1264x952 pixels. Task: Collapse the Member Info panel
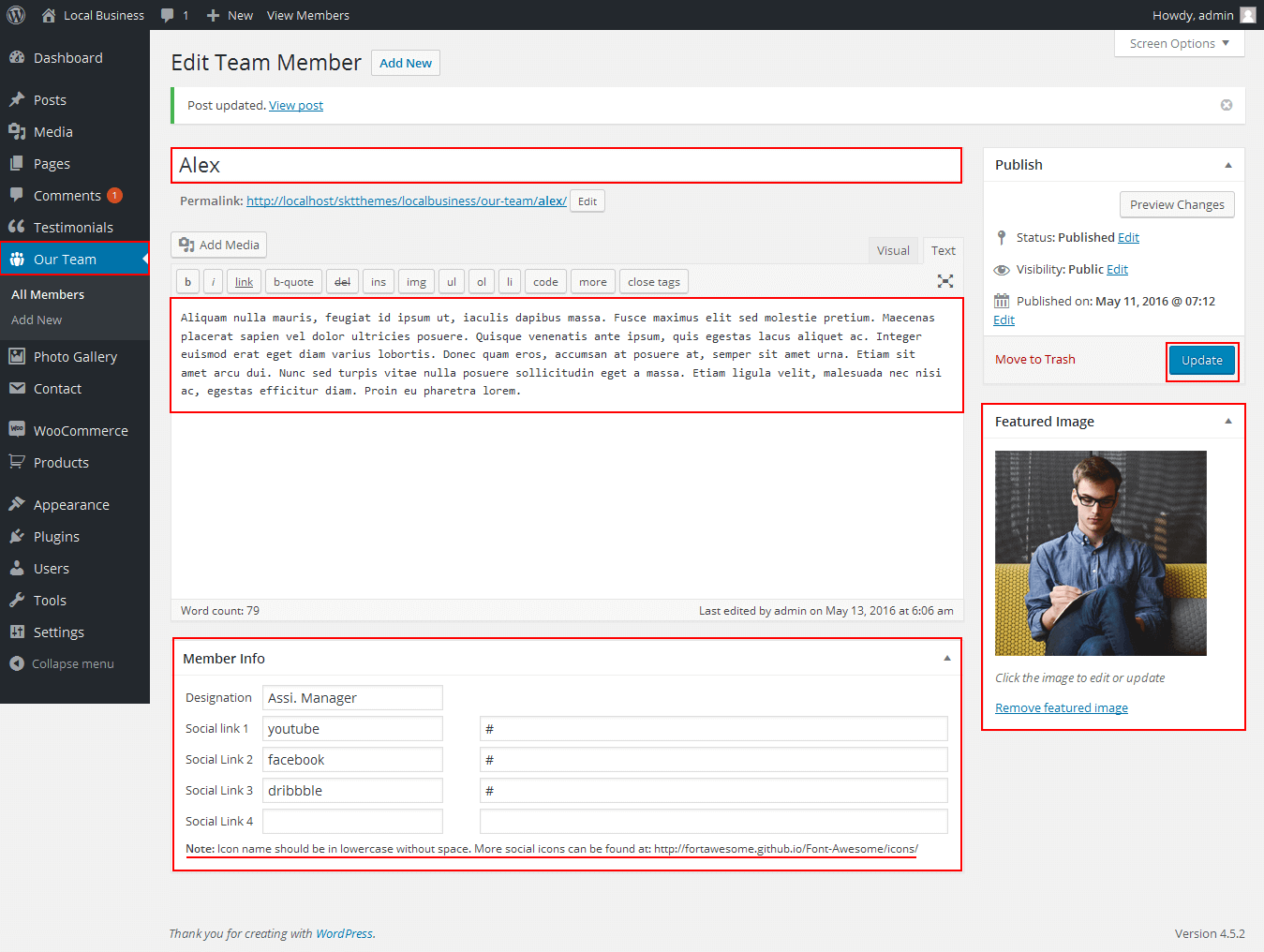(x=946, y=659)
